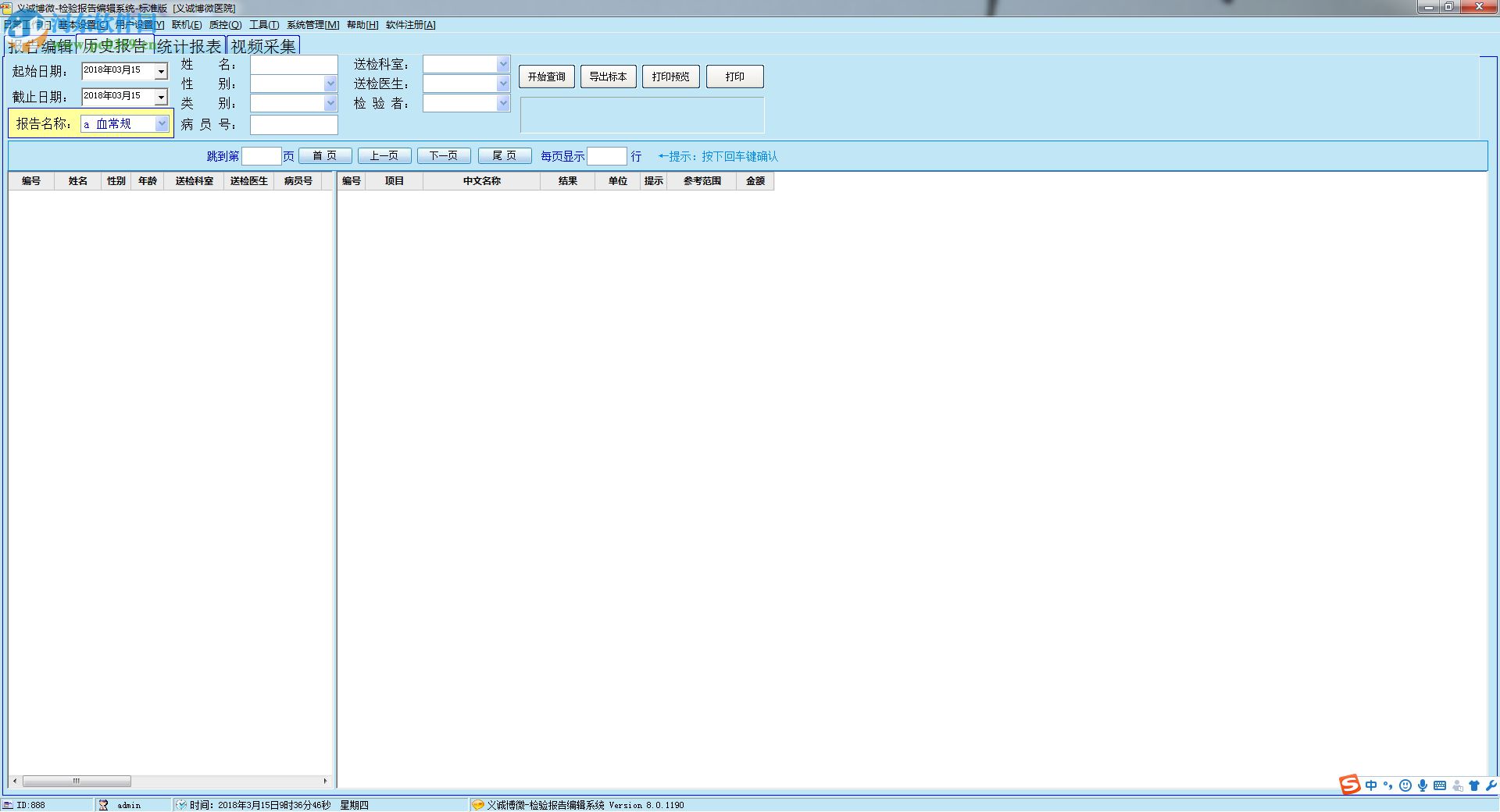Image resolution: width=1500 pixels, height=812 pixels.
Task: Switch to the 历史报告 tab
Action: click(x=115, y=46)
